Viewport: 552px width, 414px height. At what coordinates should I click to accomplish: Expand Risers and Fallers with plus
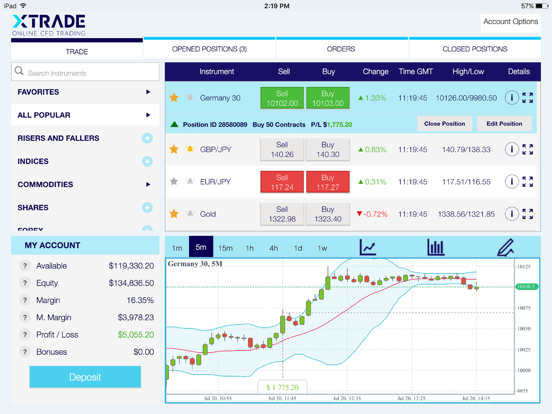pyautogui.click(x=147, y=138)
